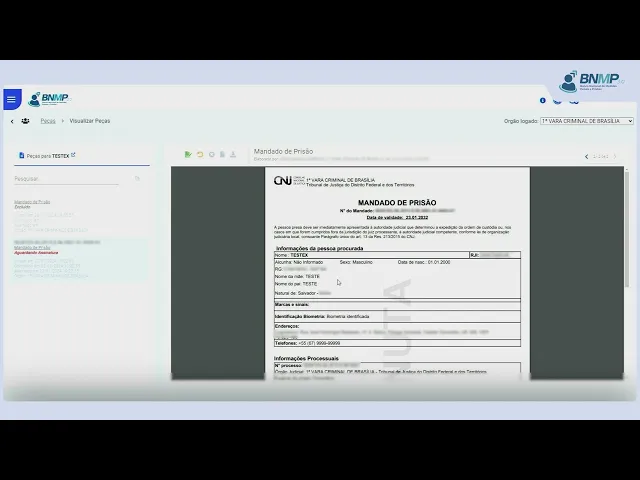Click the document viewer vertical scrollbar

point(627,229)
